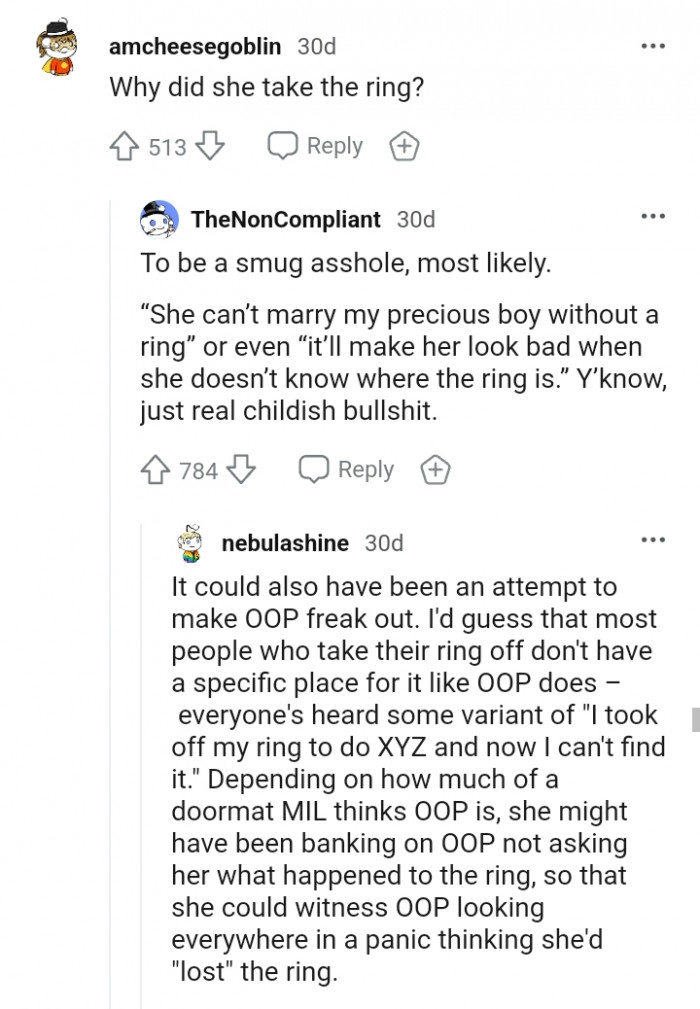Give an award to amcheesegoblin's comment
The width and height of the screenshot is (700, 1009).
[404, 145]
